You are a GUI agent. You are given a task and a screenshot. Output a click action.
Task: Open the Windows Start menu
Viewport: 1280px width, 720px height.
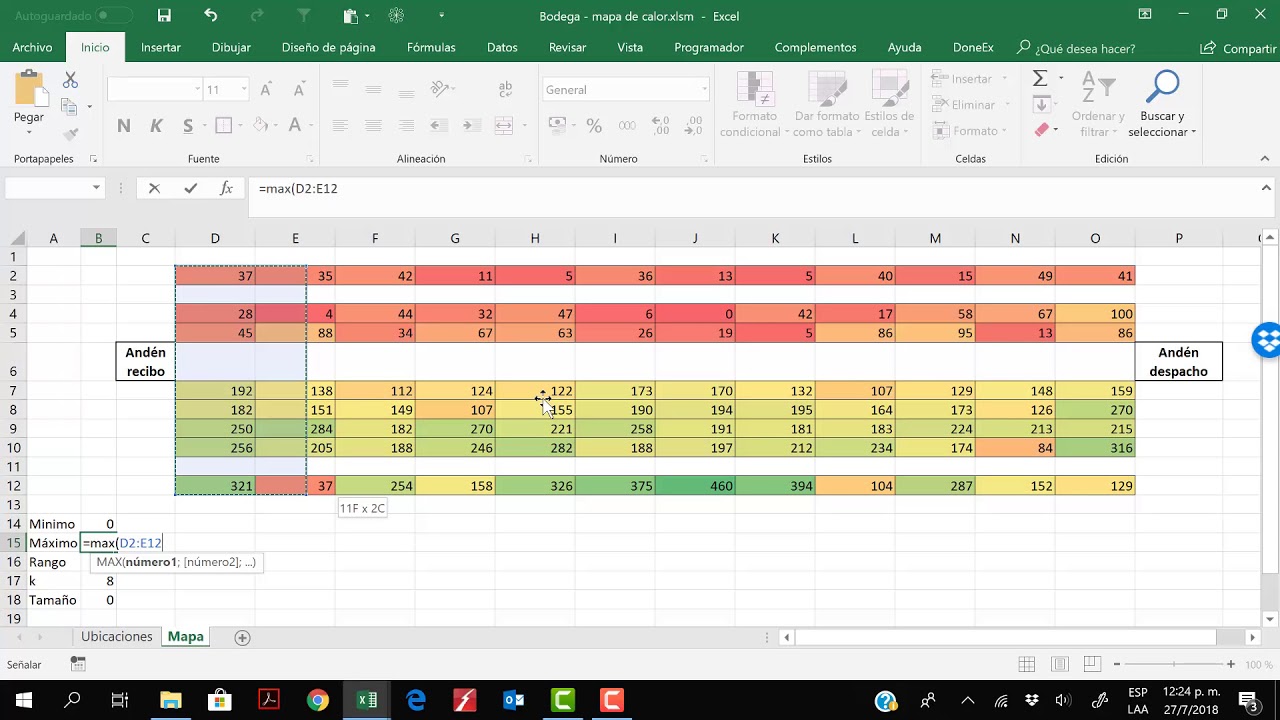coord(24,700)
